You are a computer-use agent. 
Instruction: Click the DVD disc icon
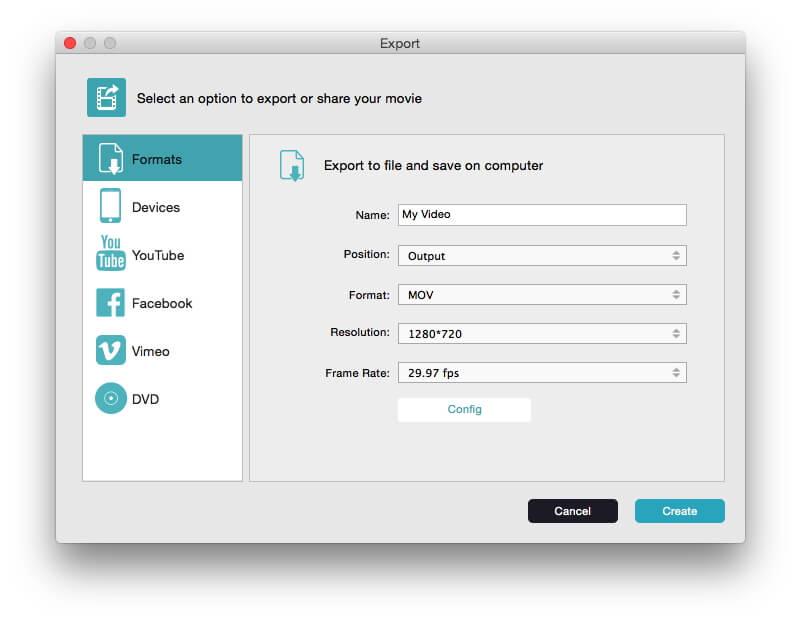pyautogui.click(x=110, y=398)
